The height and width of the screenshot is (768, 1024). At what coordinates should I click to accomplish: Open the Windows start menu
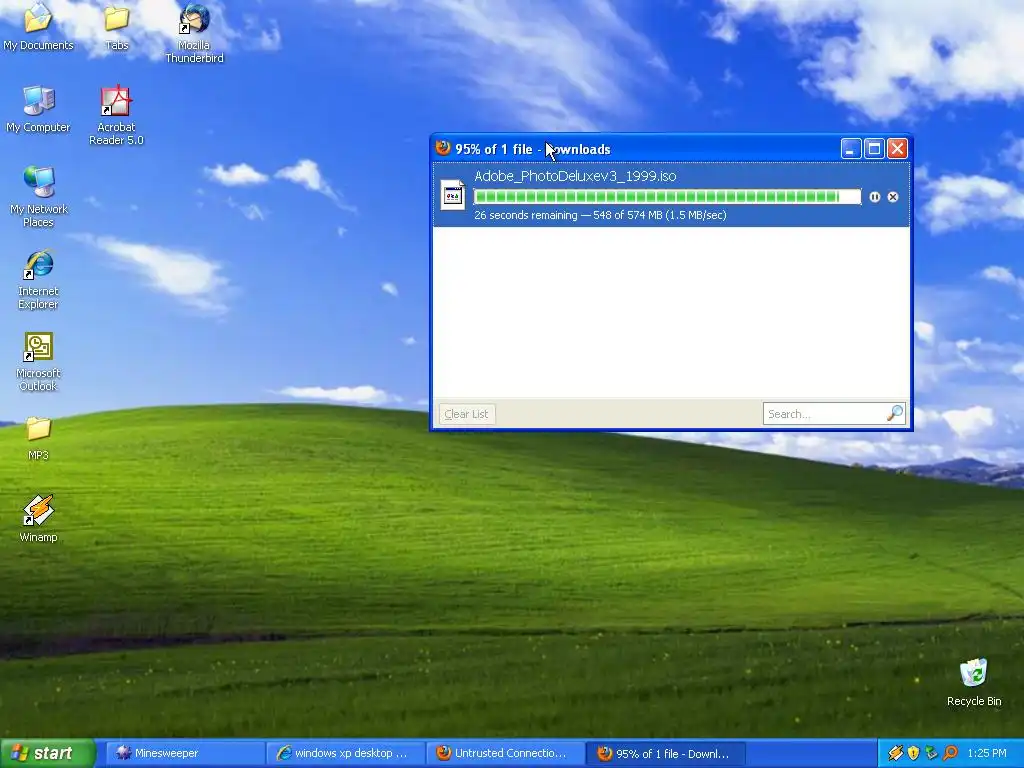[x=47, y=753]
